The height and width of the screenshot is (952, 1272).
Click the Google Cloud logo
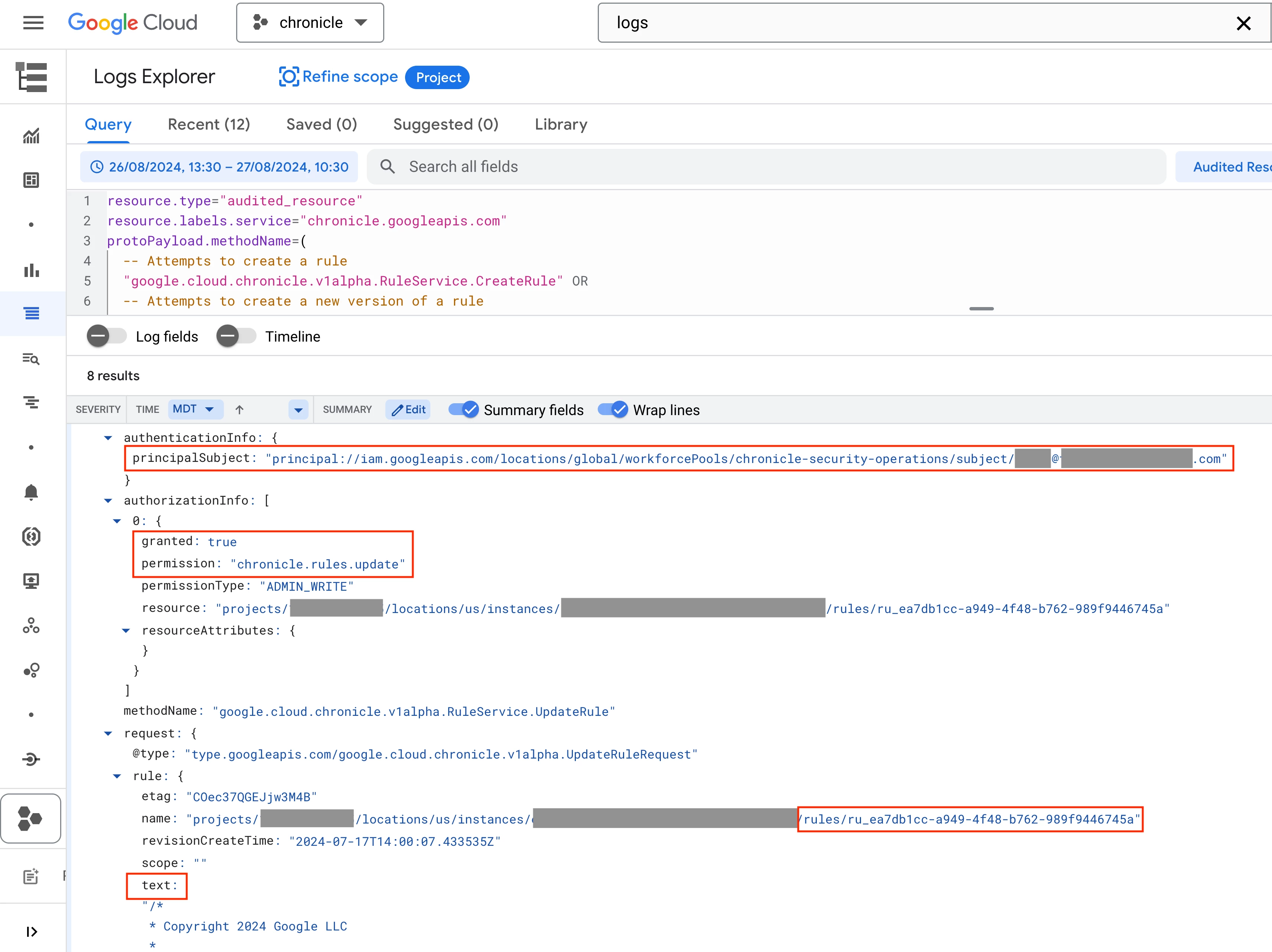[132, 22]
